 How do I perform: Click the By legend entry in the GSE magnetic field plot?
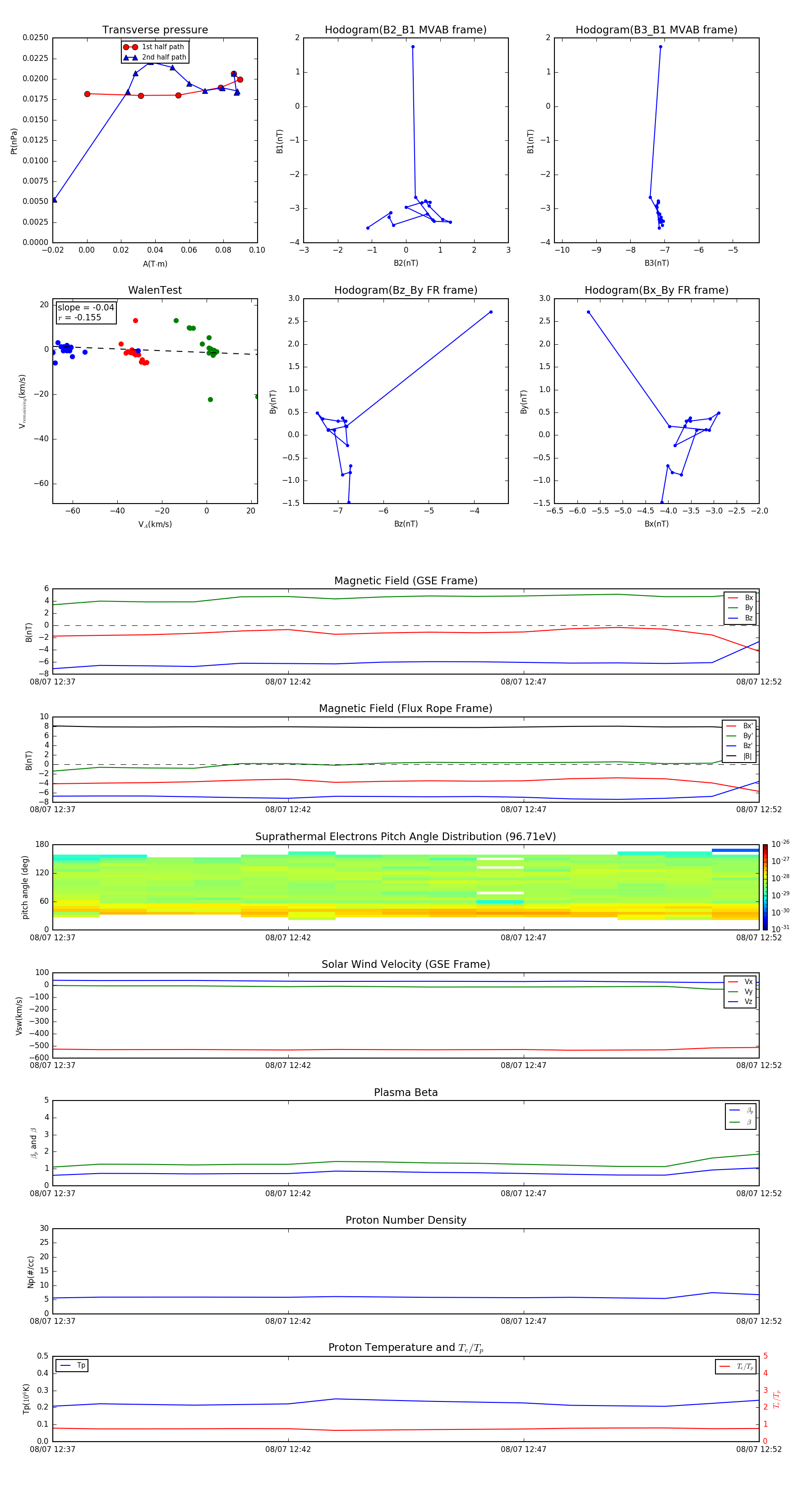pyautogui.click(x=740, y=607)
